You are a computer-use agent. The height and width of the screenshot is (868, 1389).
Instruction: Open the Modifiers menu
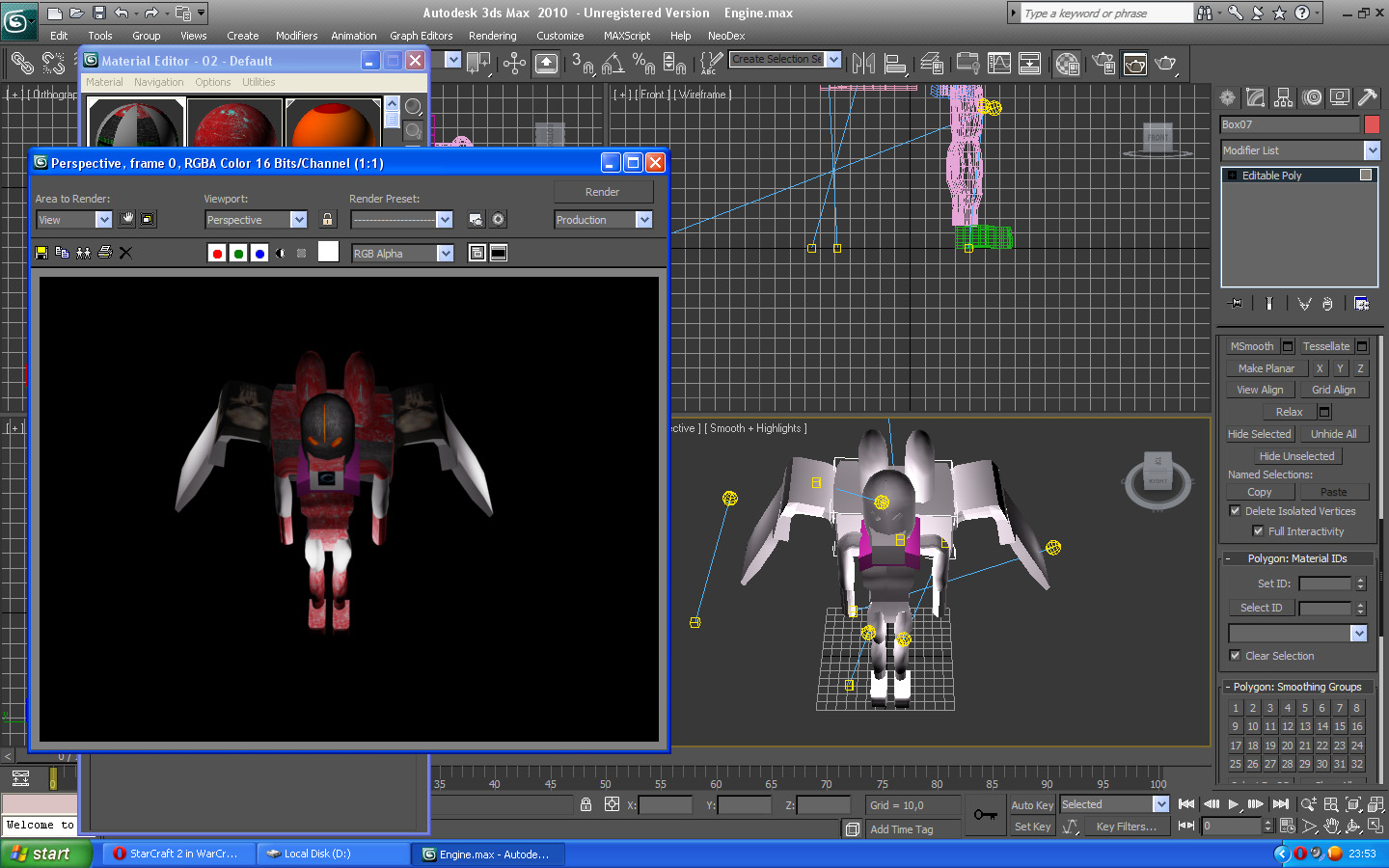pyautogui.click(x=296, y=36)
